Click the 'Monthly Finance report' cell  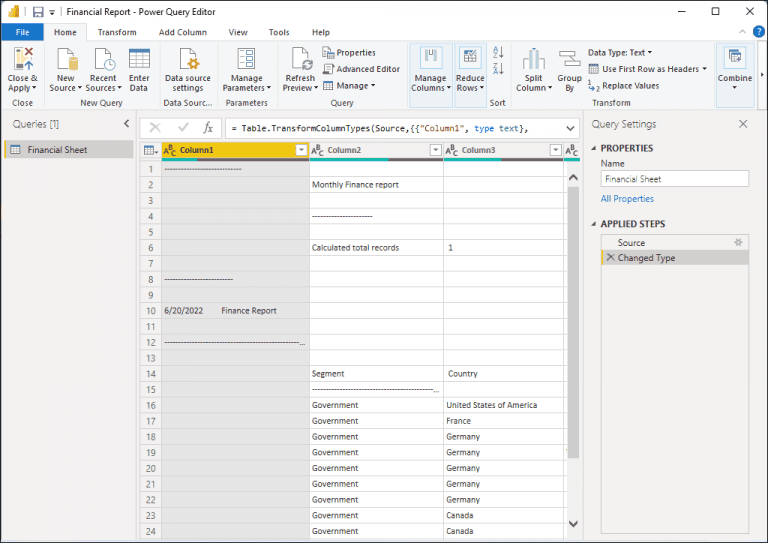(x=376, y=185)
